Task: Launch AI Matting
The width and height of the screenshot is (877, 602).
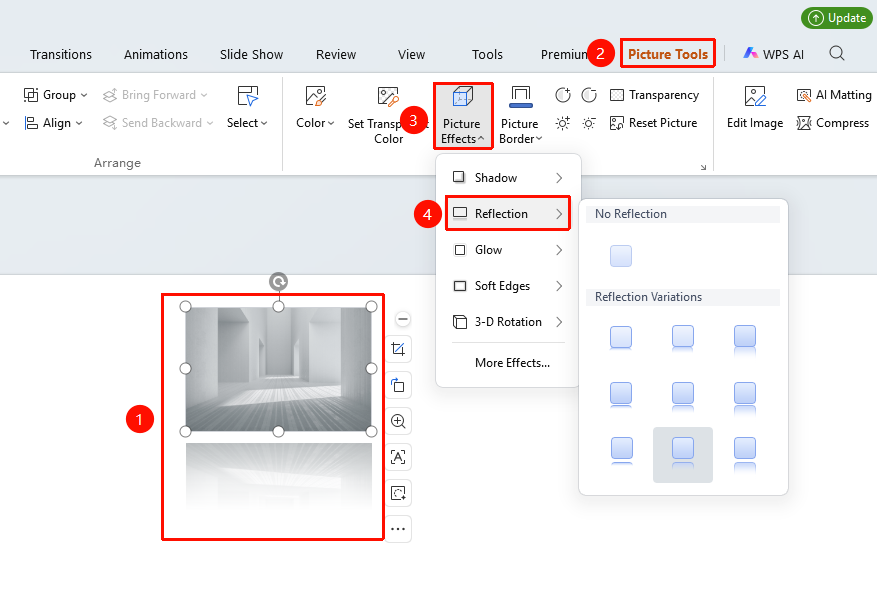Action: click(x=833, y=95)
